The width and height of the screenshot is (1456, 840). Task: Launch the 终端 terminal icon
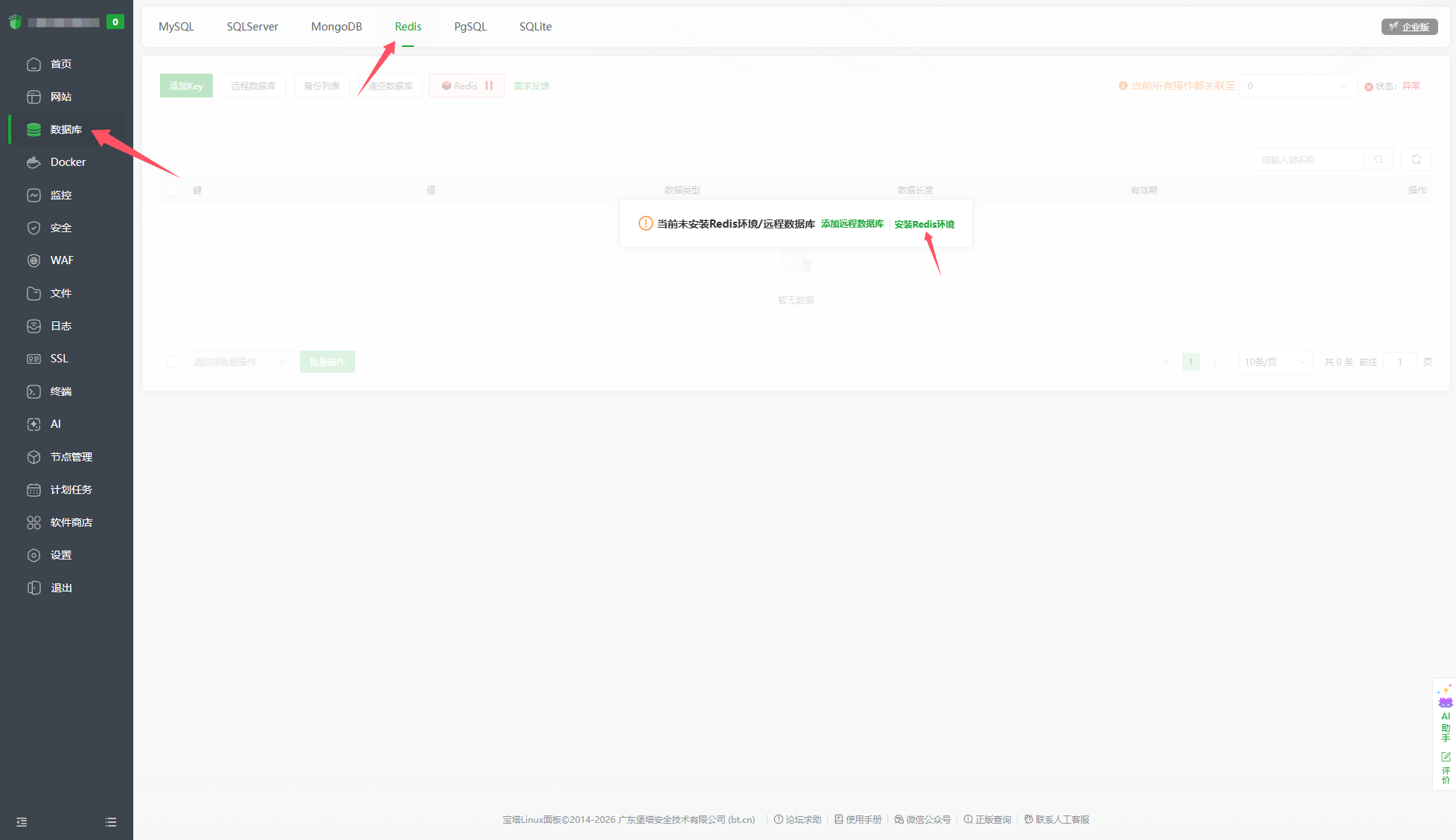33,391
